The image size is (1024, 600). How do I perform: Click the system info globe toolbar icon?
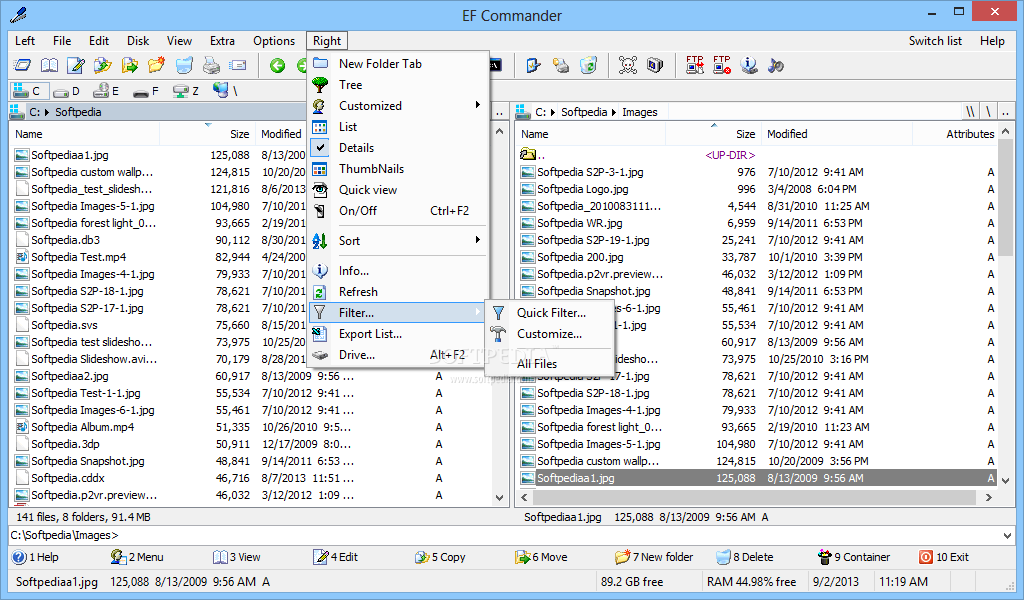(x=748, y=65)
